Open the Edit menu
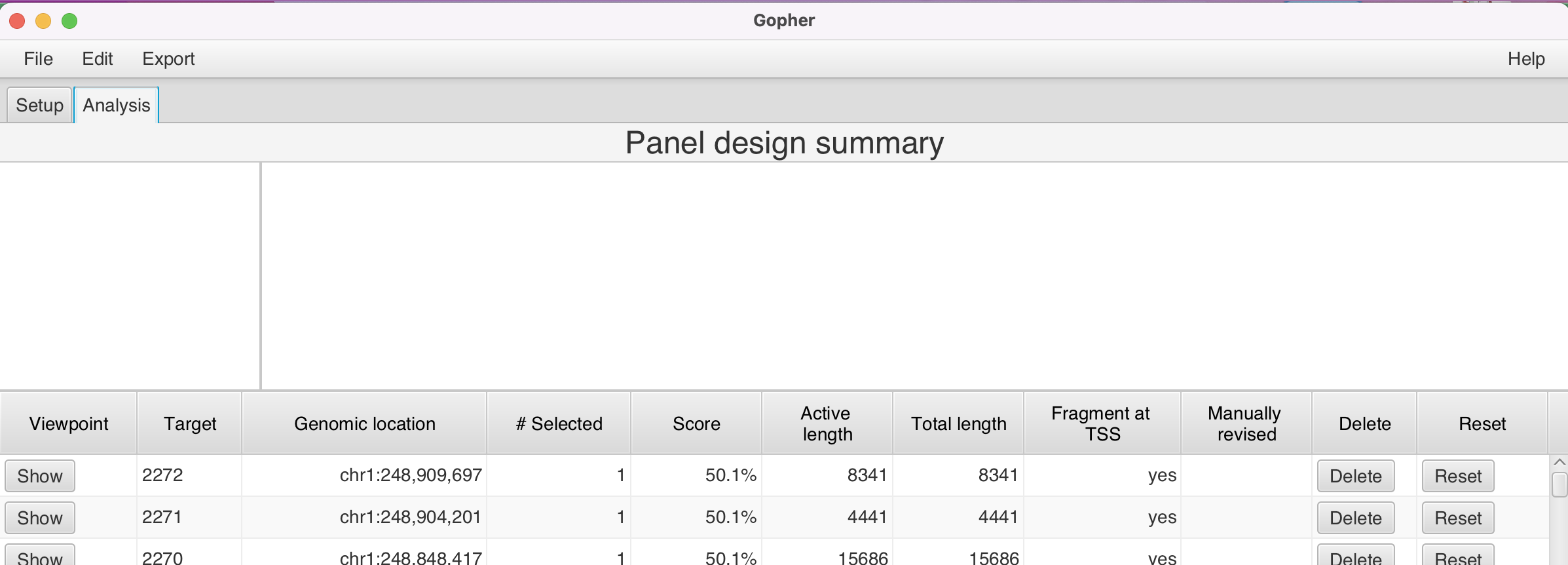Viewport: 1568px width, 565px height. point(97,58)
